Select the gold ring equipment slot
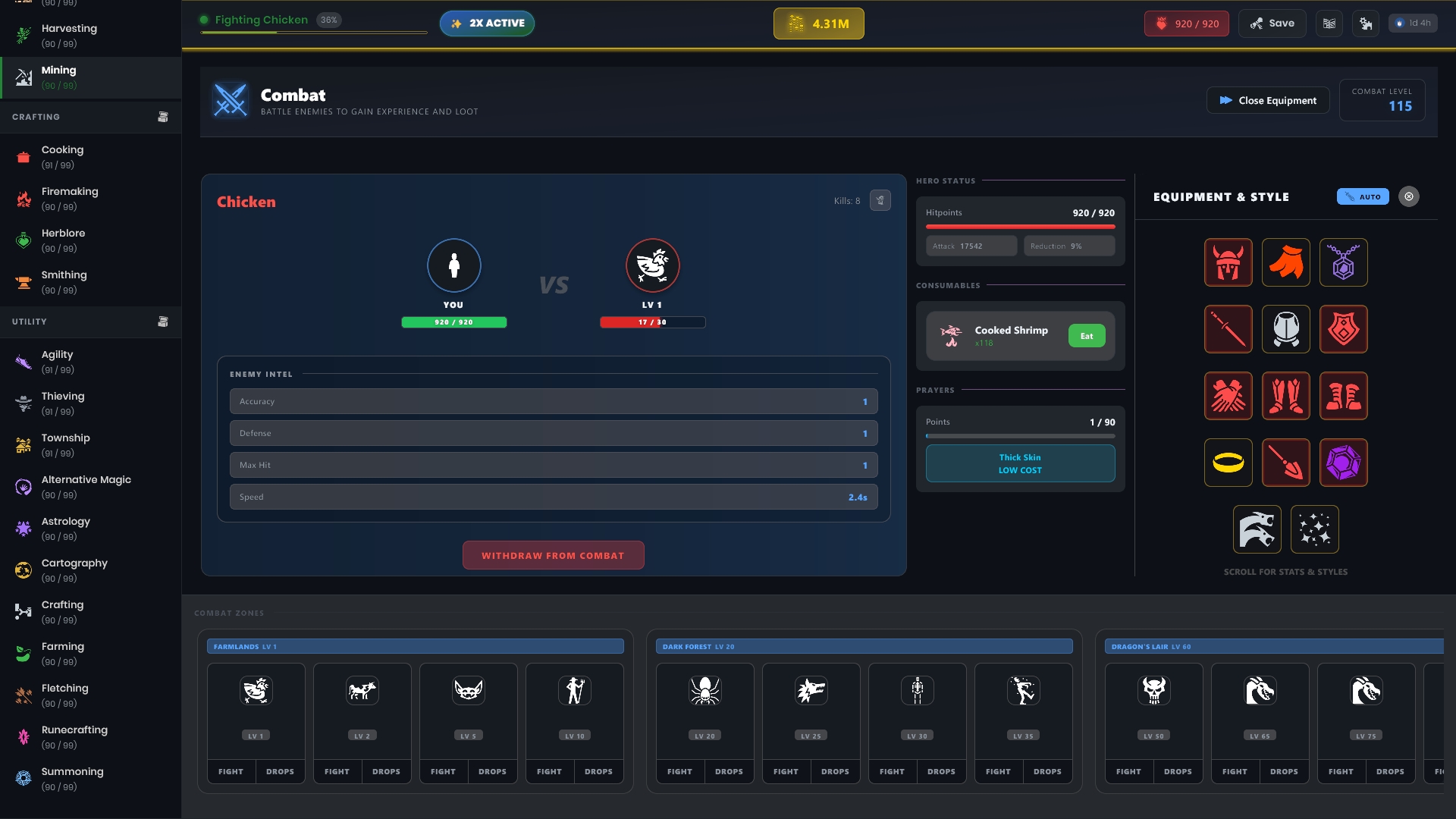1456x819 pixels. click(1228, 463)
